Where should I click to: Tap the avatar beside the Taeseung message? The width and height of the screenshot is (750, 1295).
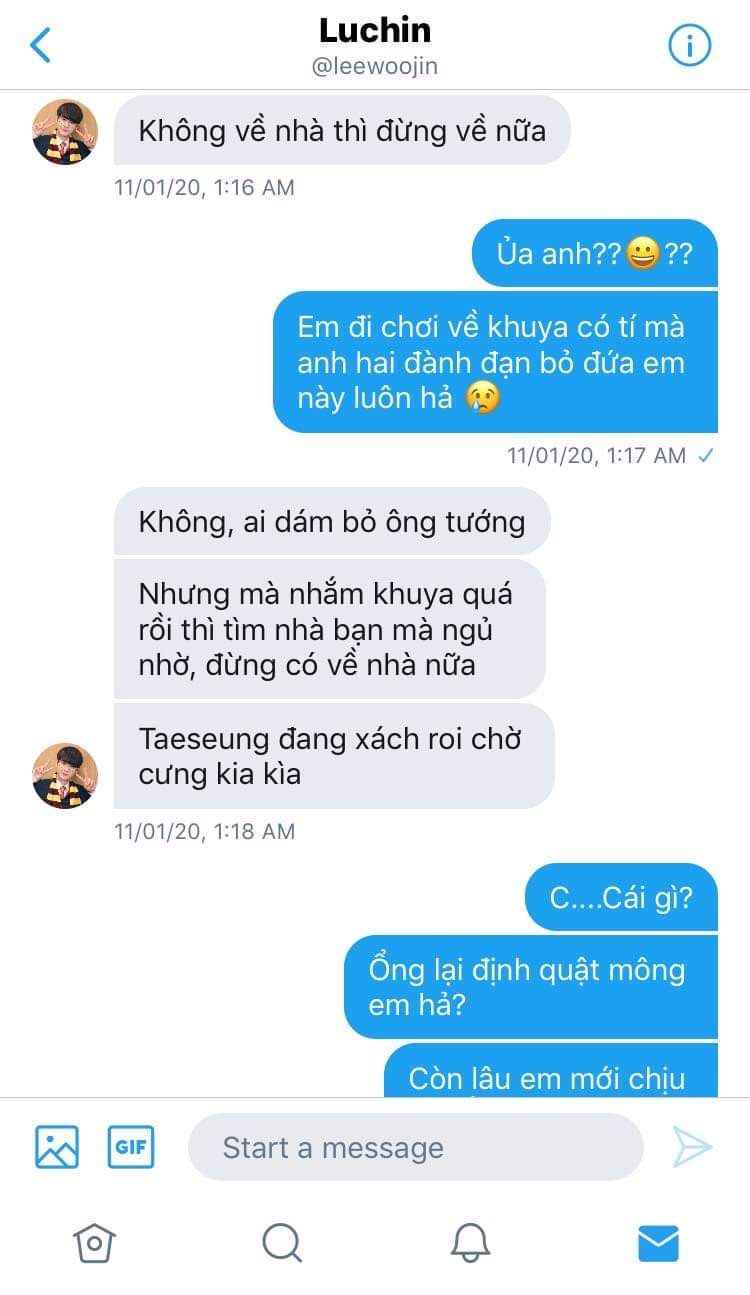click(x=65, y=775)
